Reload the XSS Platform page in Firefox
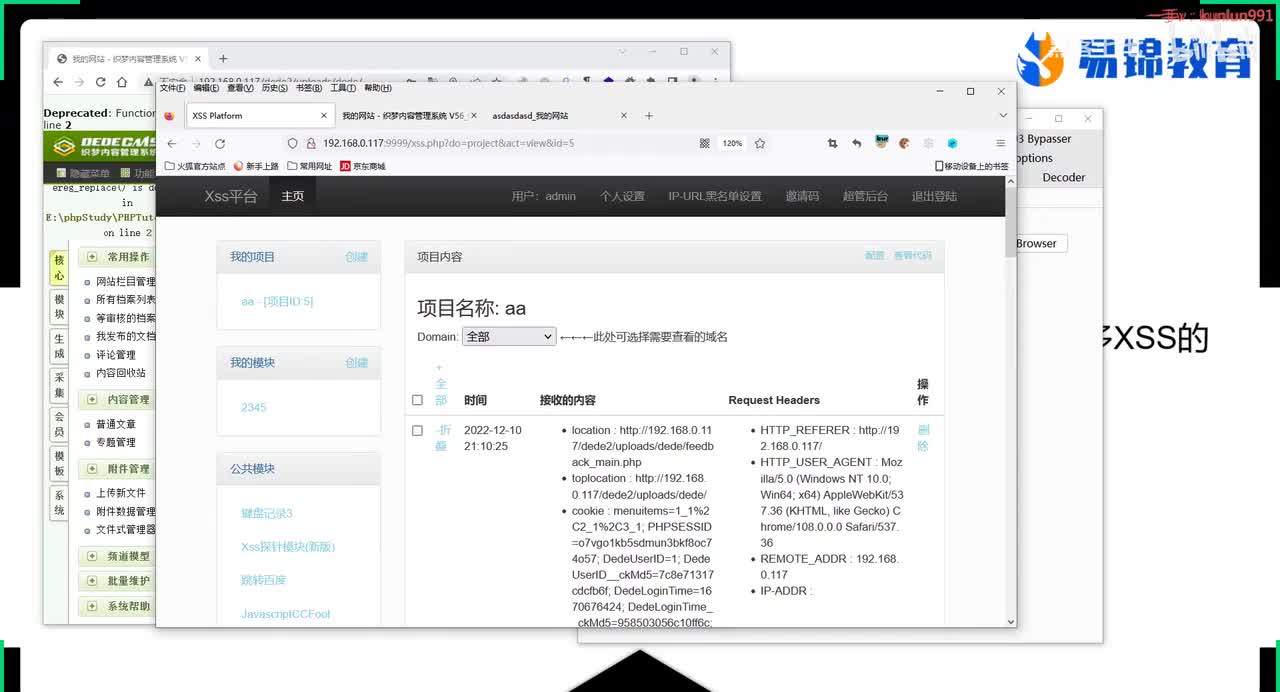Viewport: 1280px width, 692px height. (x=219, y=143)
